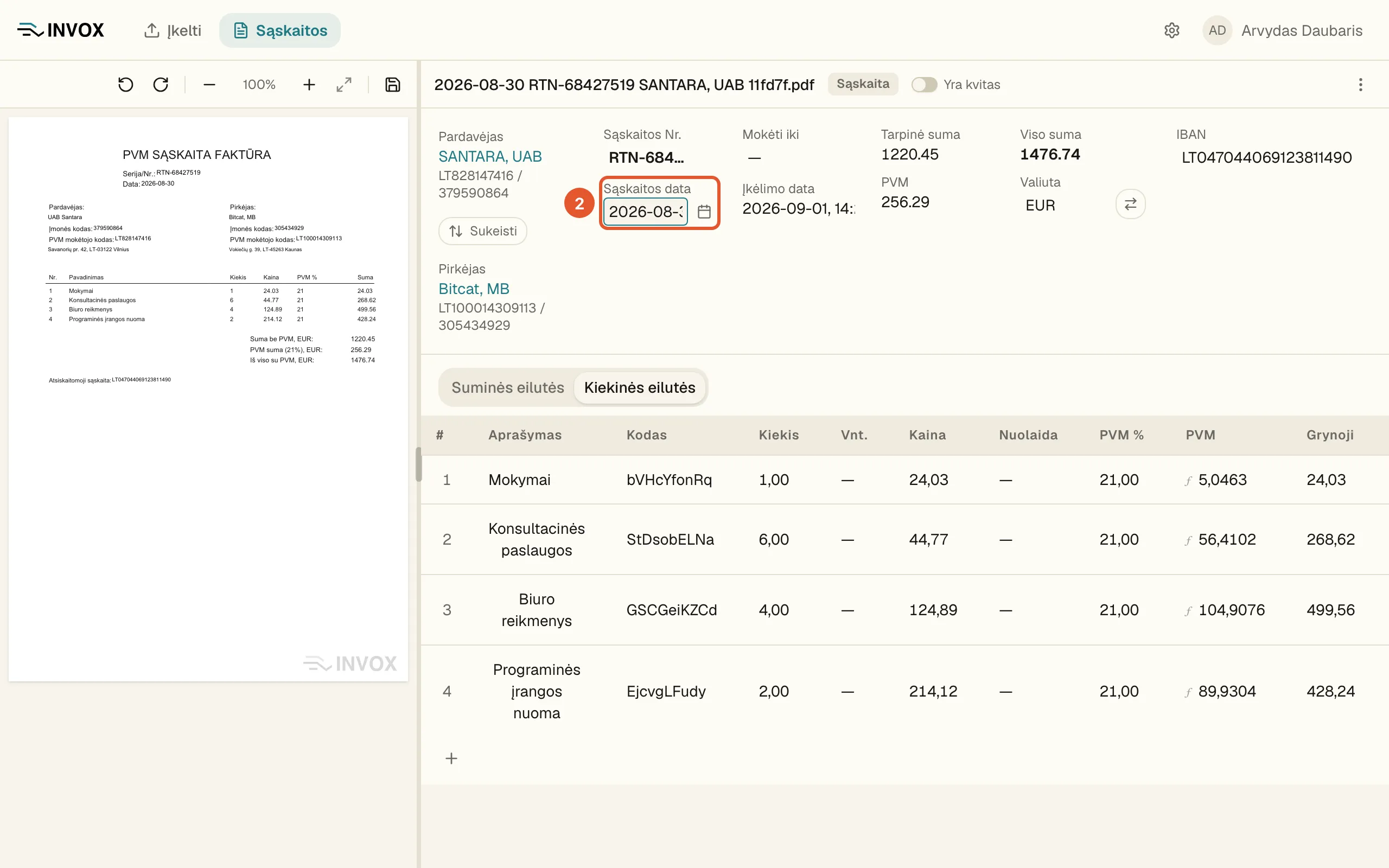This screenshot has height=868, width=1389.
Task: Save the invoice with the floppy icon
Action: (393, 85)
